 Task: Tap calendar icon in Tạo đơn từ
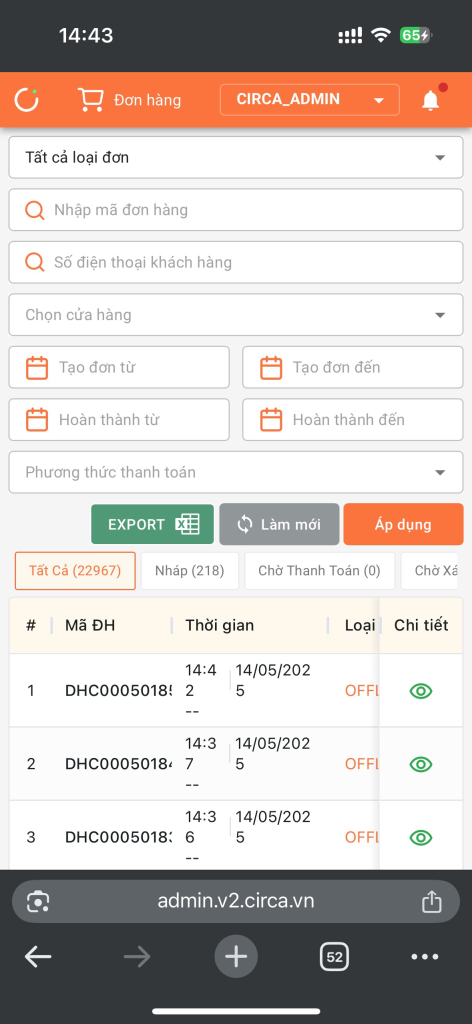click(x=37, y=368)
